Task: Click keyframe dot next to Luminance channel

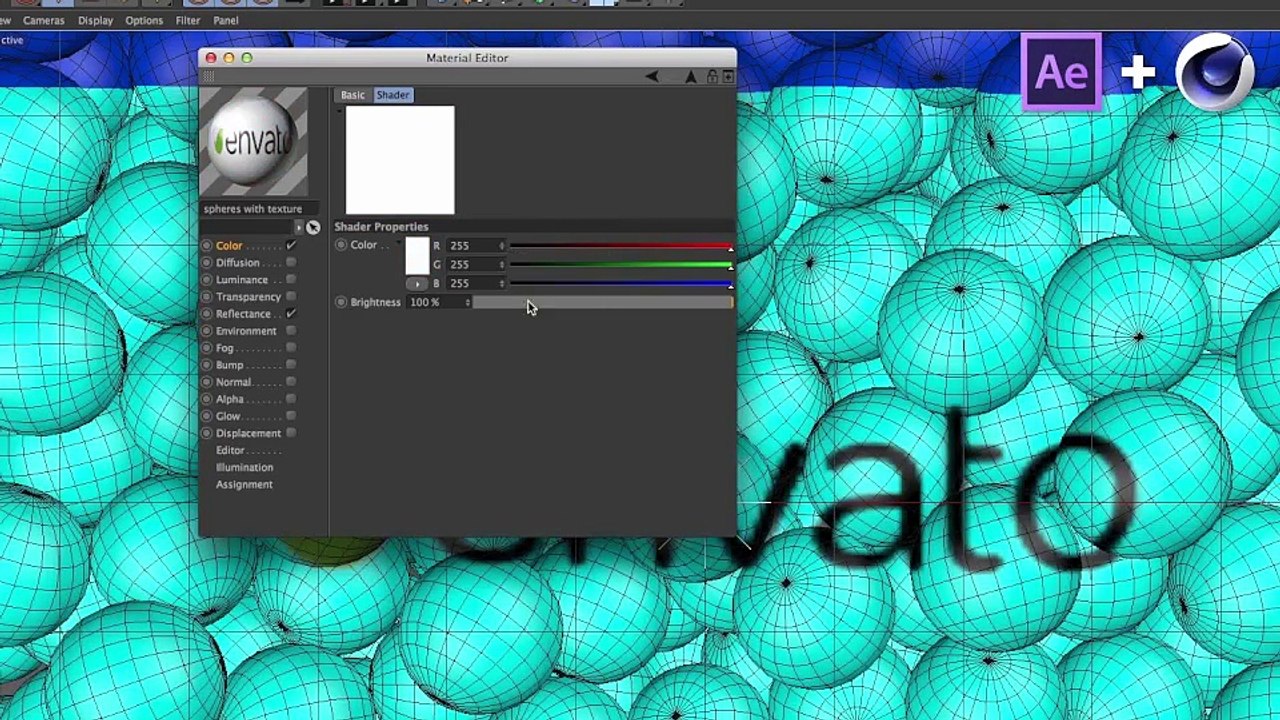Action: click(x=207, y=280)
